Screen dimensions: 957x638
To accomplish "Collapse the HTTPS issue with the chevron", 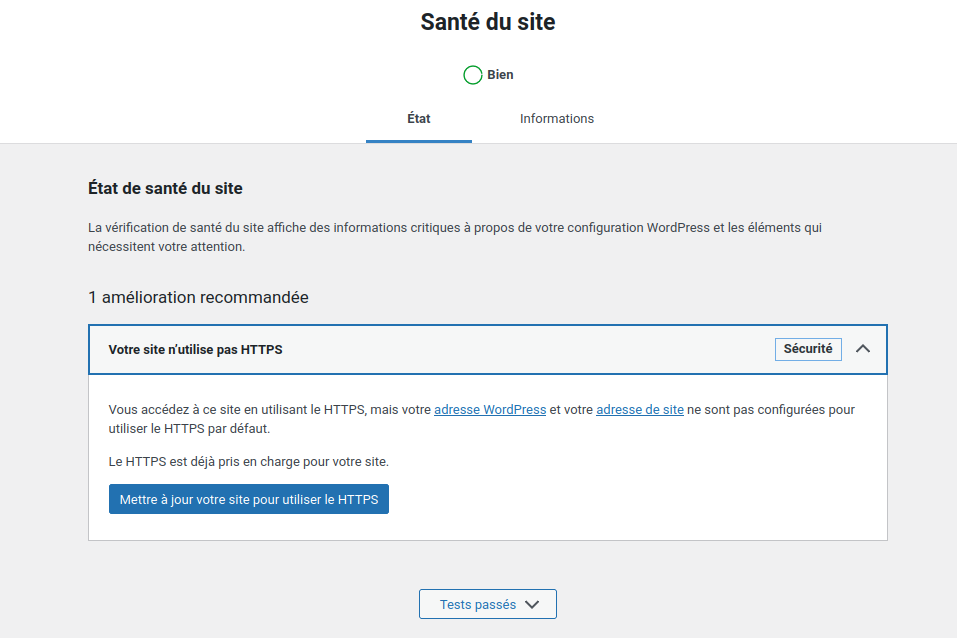I will pos(864,349).
